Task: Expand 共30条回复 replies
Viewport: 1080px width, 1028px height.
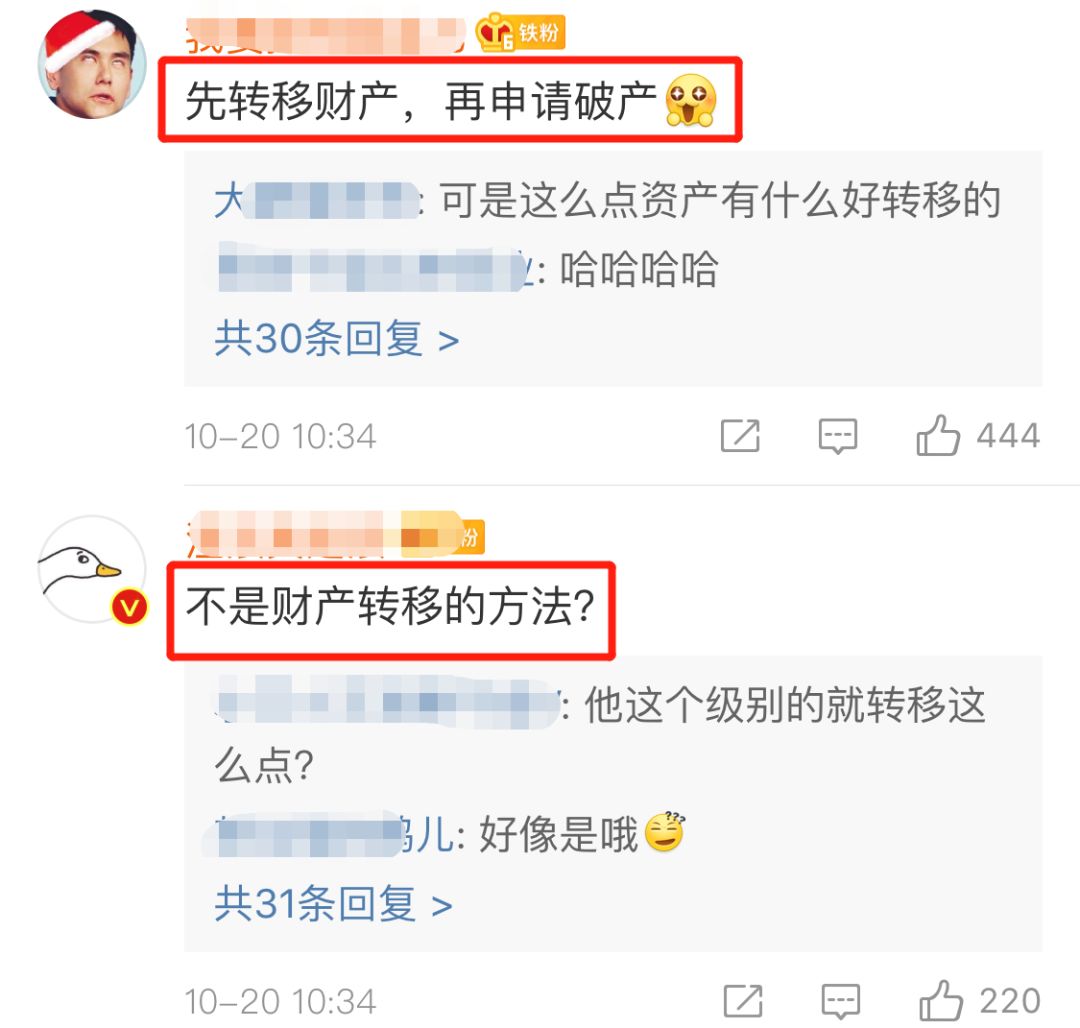Action: click(337, 339)
